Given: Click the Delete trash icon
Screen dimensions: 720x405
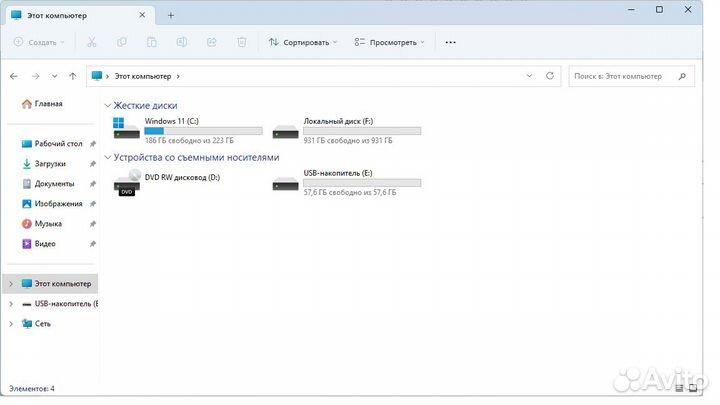Looking at the screenshot, I should pyautogui.click(x=242, y=42).
